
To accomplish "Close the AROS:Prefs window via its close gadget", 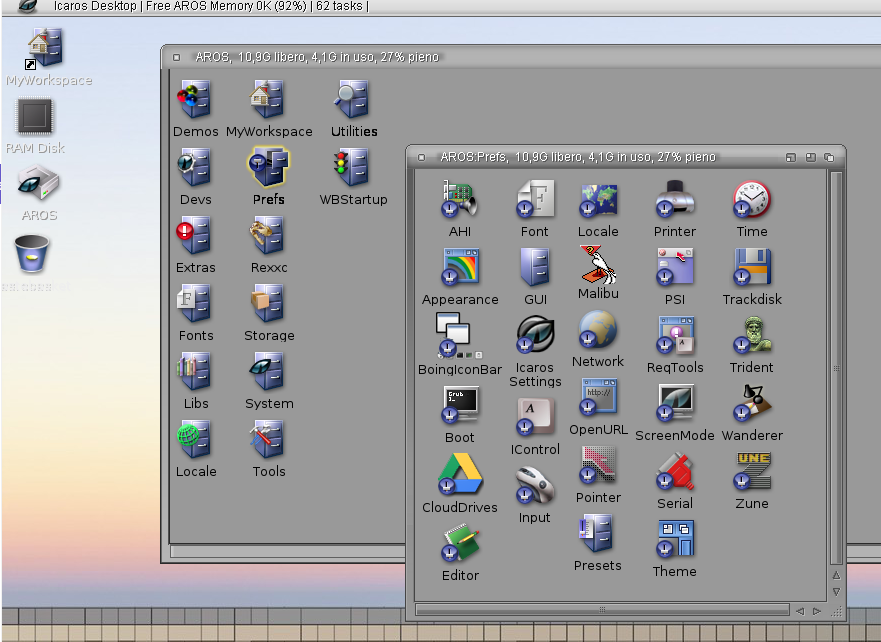I will coord(421,157).
